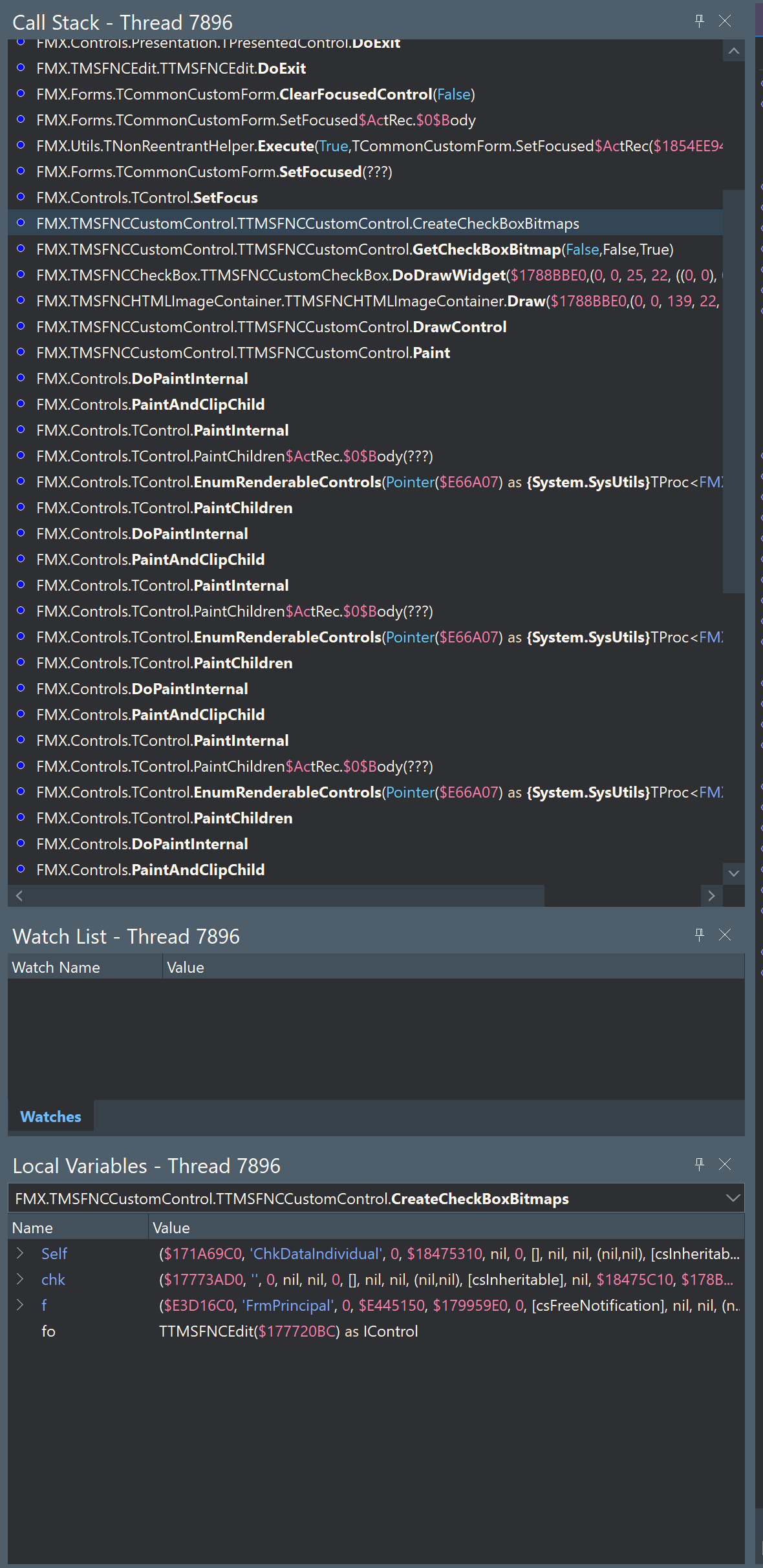The image size is (763, 1568).
Task: Expand the f variable node
Action: (x=20, y=1305)
